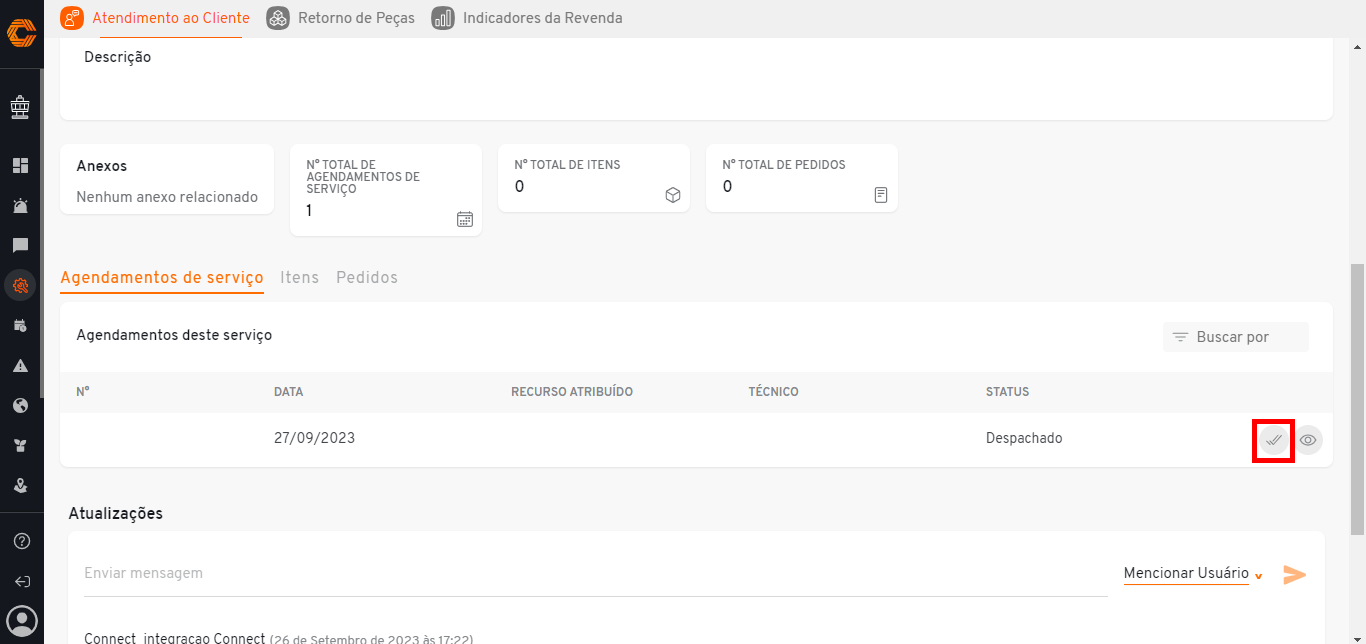The width and height of the screenshot is (1366, 644).
Task: Open the alarm siren sidebar icon
Action: coord(20,206)
